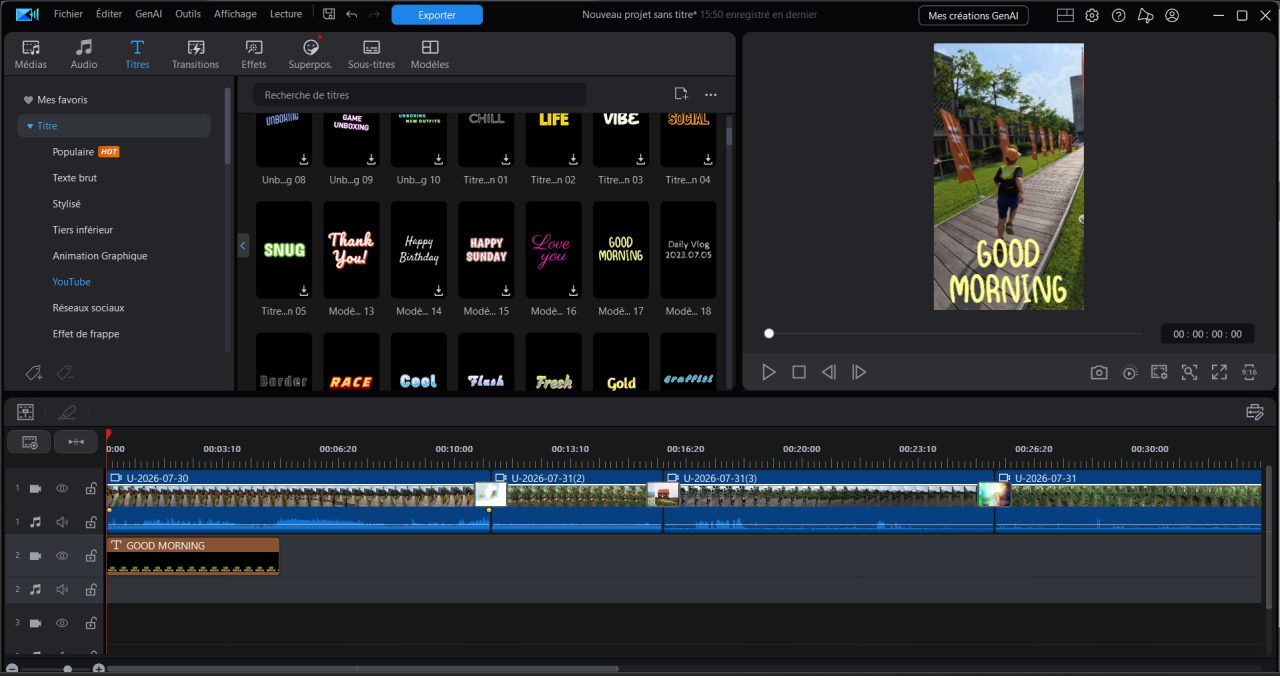Download the Happy Birthday title template
Screen dimensions: 1280x676
(x=438, y=290)
